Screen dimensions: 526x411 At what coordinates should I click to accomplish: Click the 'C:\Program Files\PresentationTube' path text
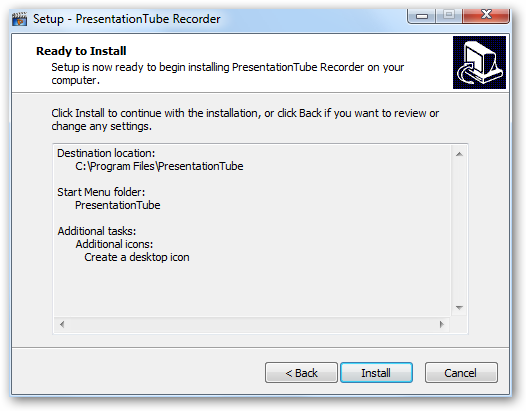point(159,166)
